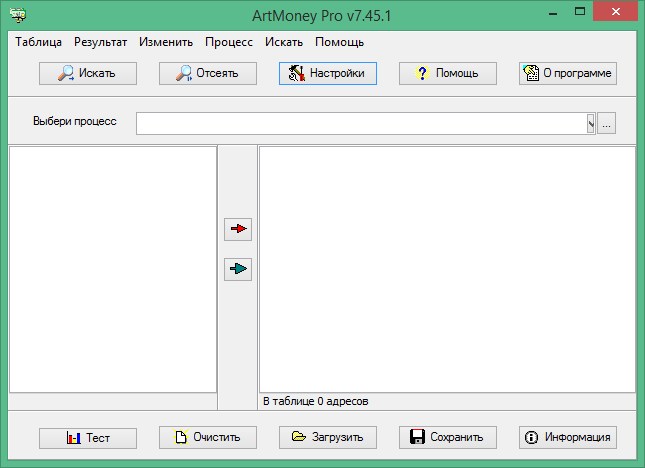Click the 'Выбери процесс' label
Image resolution: width=645 pixels, height=468 pixels.
[74, 121]
